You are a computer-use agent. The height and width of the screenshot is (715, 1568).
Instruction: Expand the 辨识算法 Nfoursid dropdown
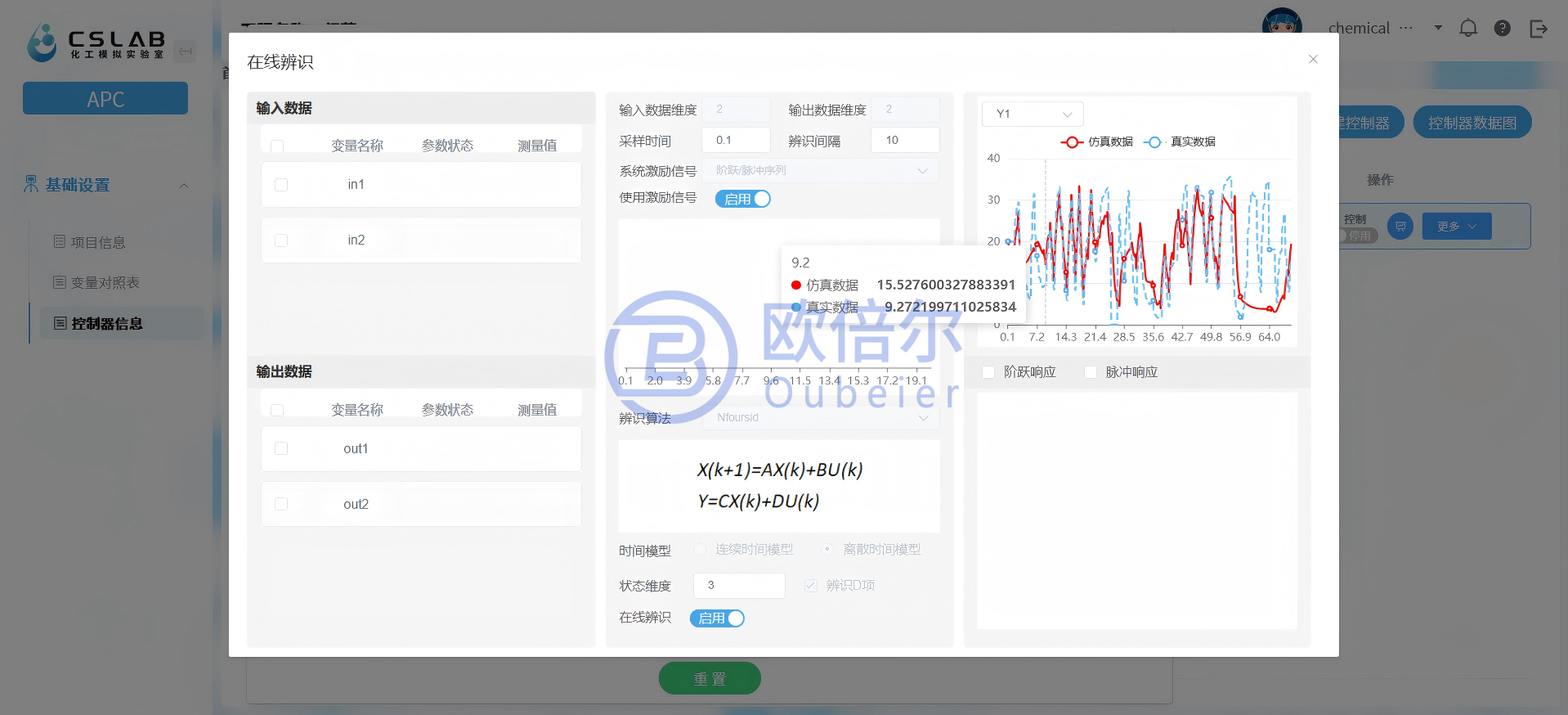[x=820, y=418]
